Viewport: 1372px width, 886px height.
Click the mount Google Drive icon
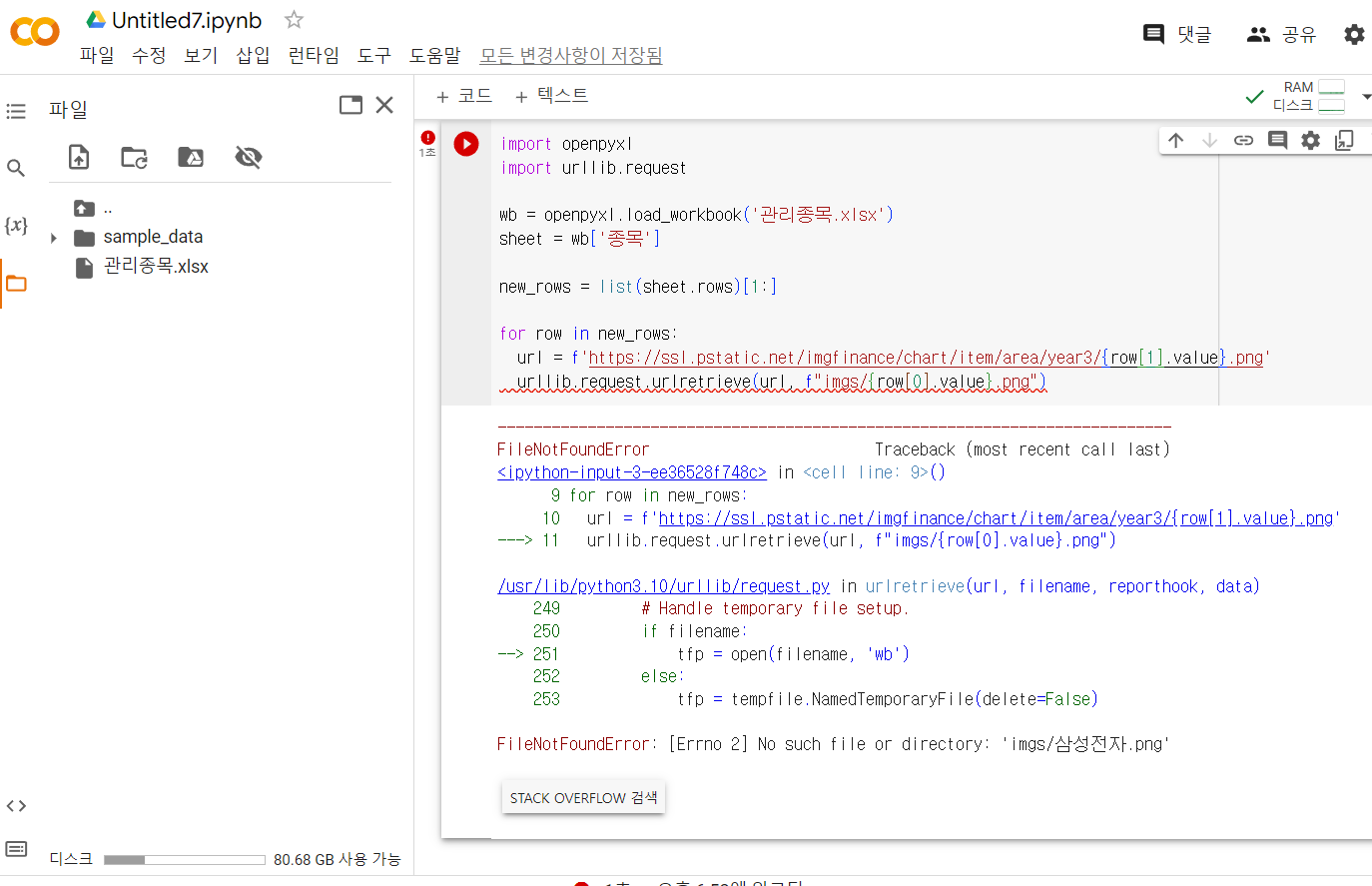(191, 157)
